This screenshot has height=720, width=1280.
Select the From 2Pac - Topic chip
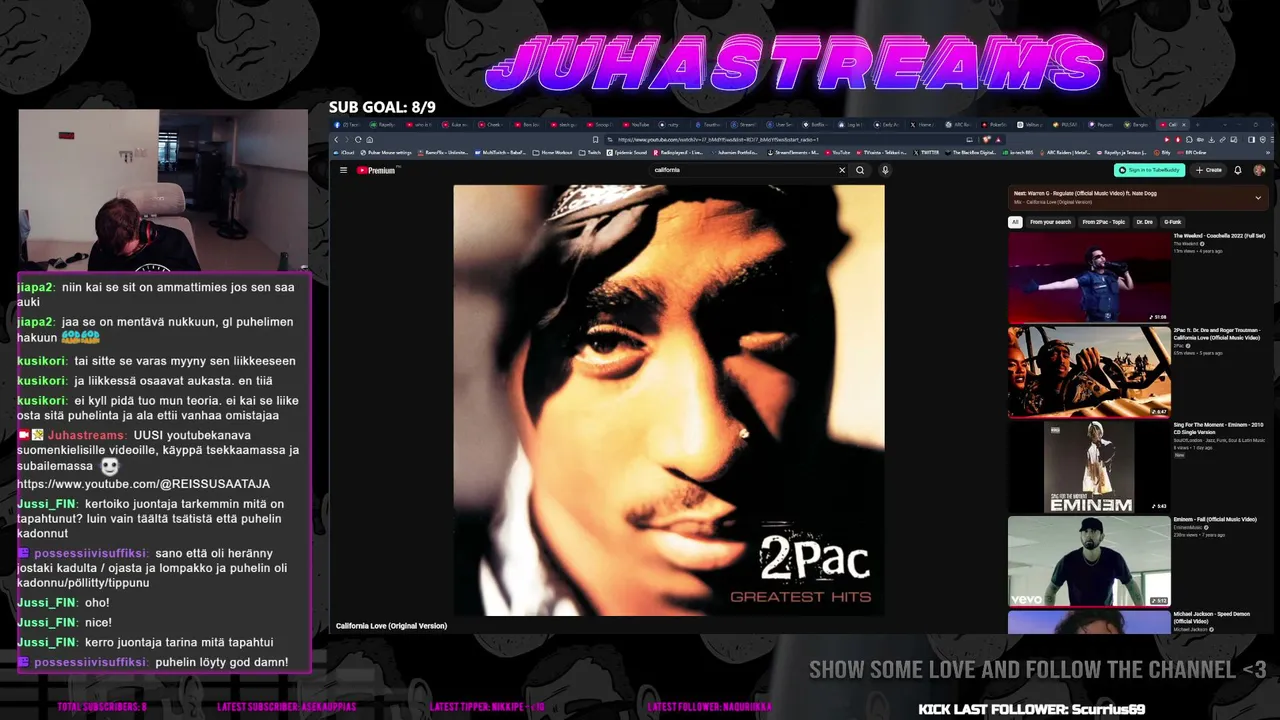point(1105,222)
